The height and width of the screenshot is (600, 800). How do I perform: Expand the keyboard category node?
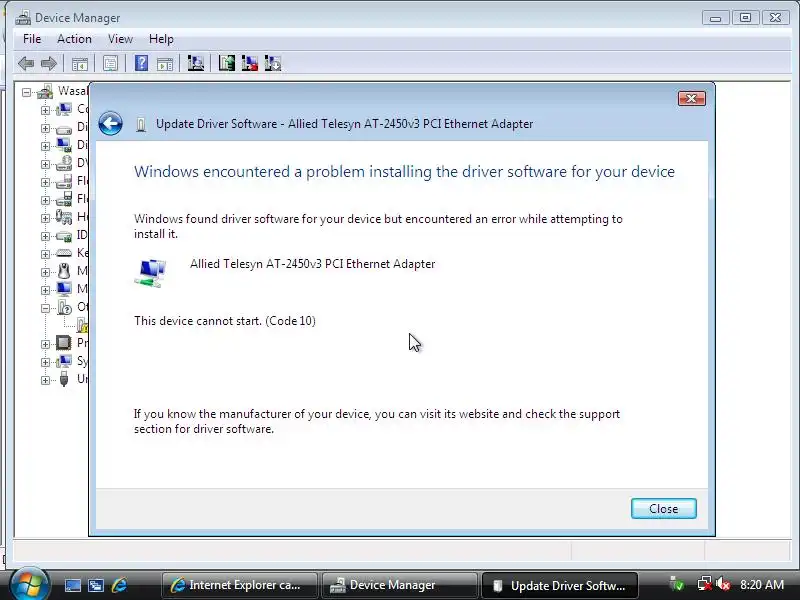point(45,254)
